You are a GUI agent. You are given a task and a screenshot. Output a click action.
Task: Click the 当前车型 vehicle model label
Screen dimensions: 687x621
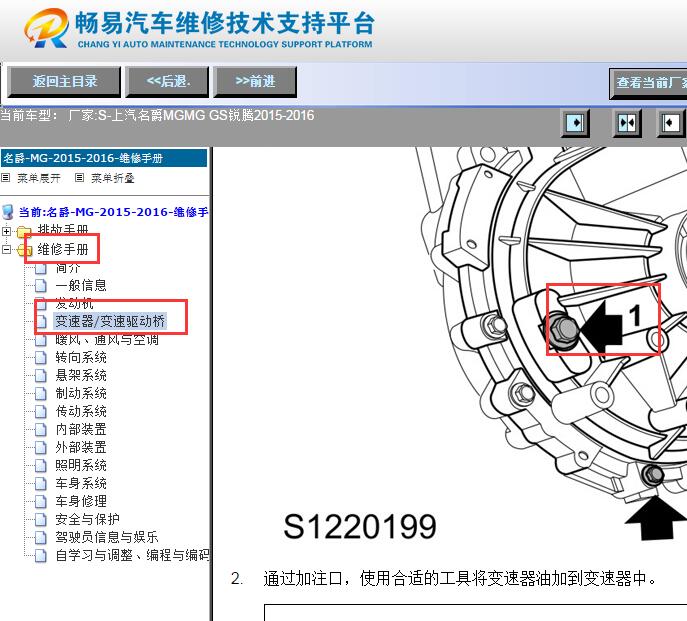[x=157, y=115]
